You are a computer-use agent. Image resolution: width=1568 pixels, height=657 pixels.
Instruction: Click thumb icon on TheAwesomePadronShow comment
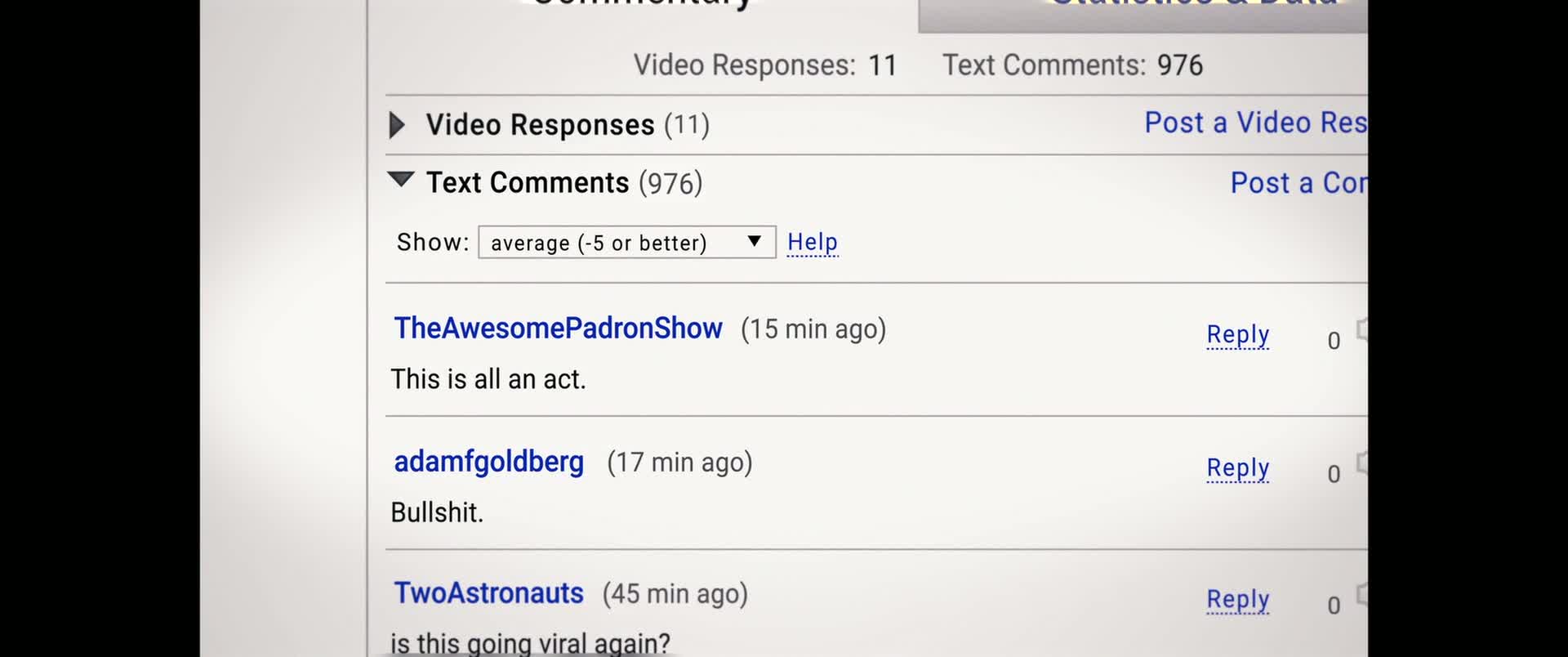1361,329
